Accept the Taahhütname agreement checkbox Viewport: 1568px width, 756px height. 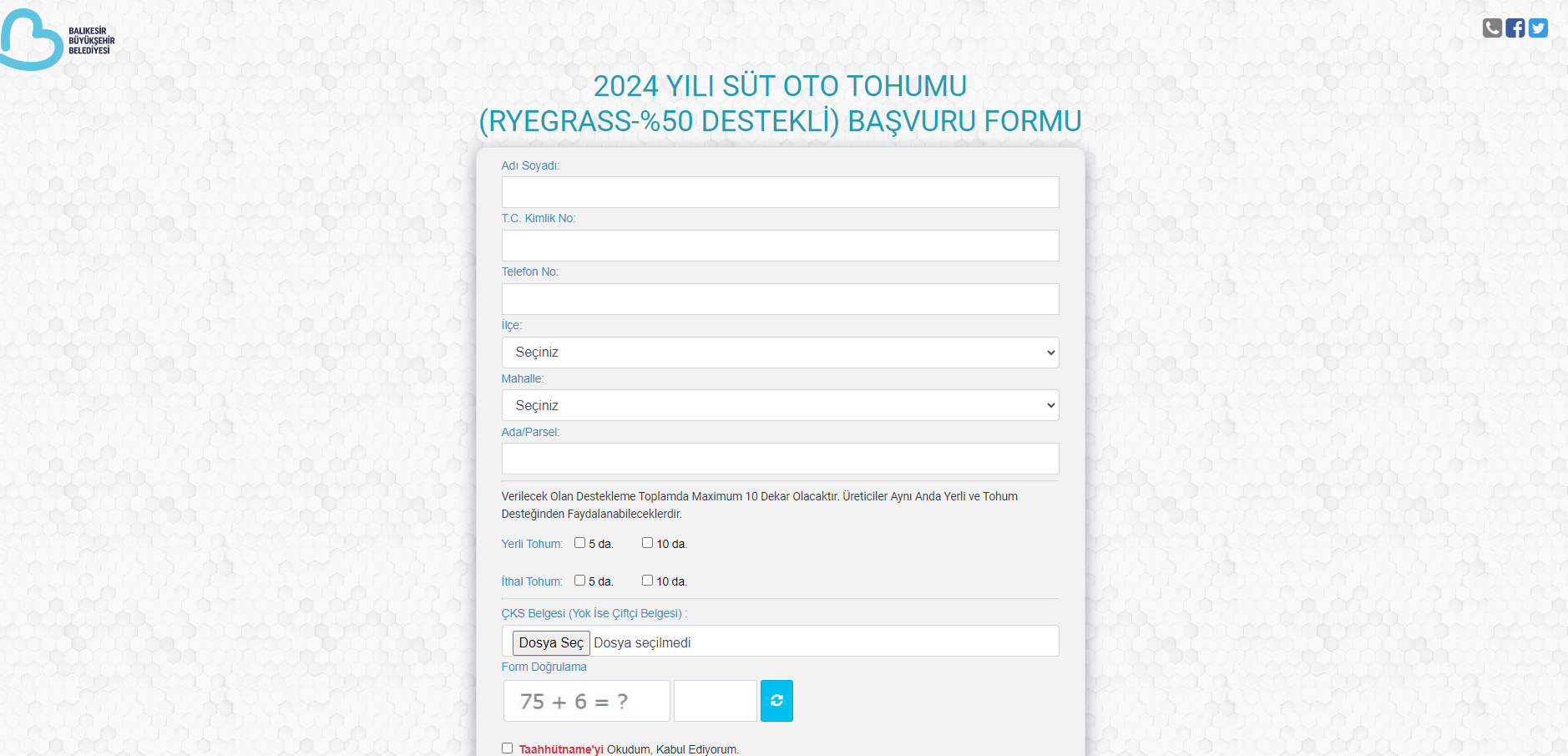pyautogui.click(x=507, y=748)
